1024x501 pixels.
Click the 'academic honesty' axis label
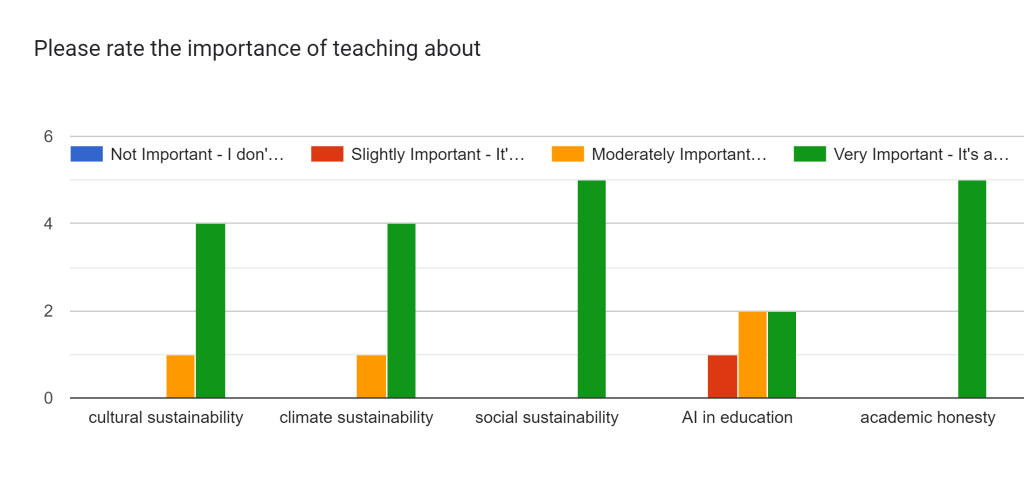(x=928, y=418)
